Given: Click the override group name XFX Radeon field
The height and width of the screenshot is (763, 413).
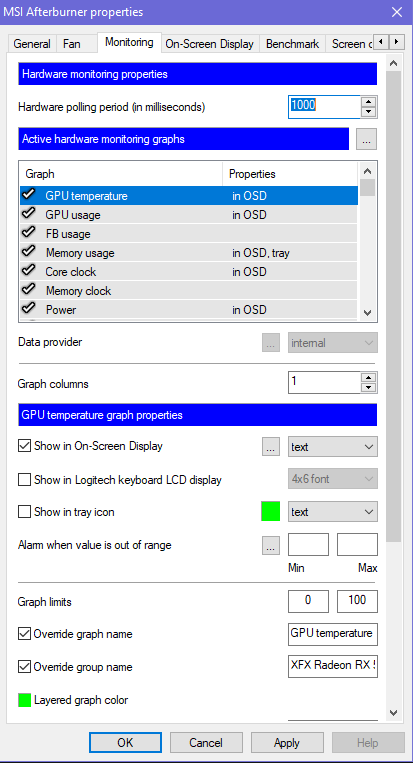Looking at the screenshot, I should pos(333,666).
